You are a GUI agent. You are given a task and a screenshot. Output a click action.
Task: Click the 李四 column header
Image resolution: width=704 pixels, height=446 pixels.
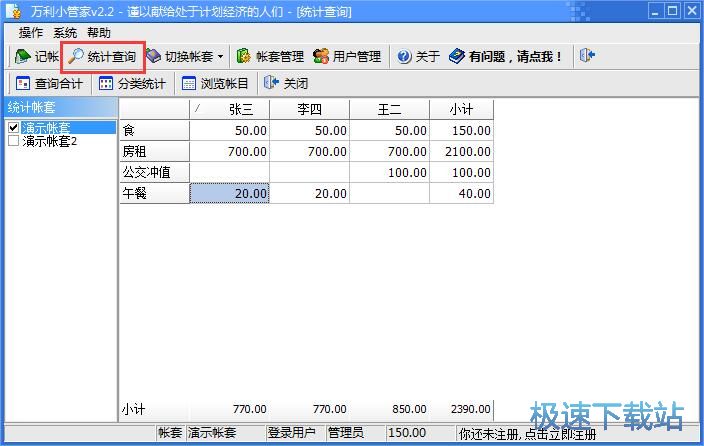click(309, 110)
